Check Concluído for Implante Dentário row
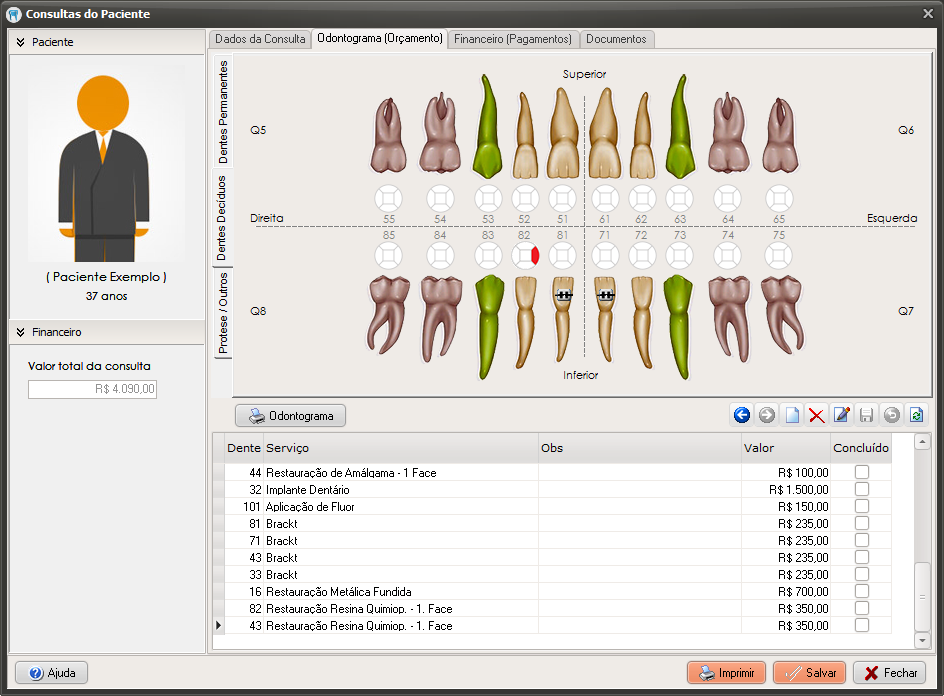 click(x=861, y=490)
